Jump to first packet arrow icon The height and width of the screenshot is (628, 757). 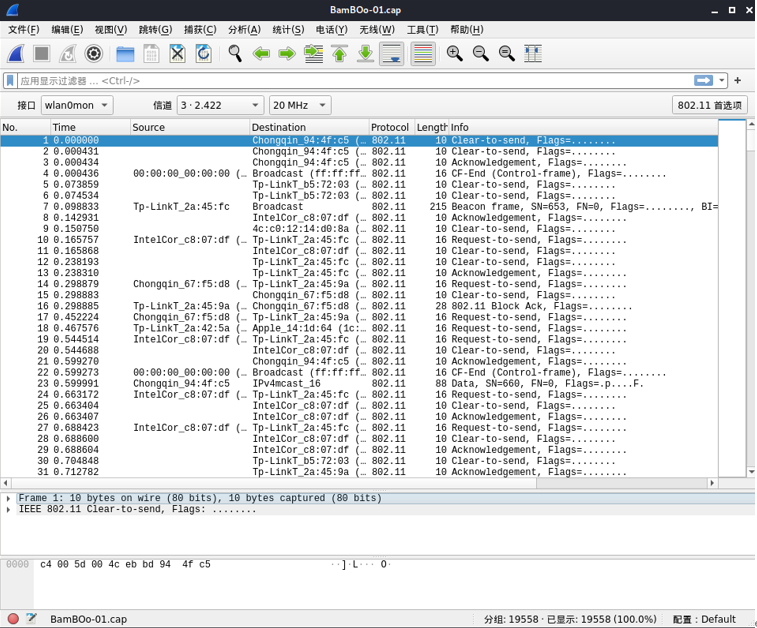(339, 53)
